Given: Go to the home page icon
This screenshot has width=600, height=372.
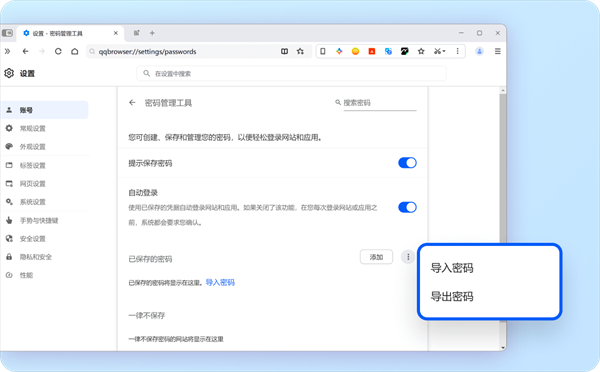Looking at the screenshot, I should (x=75, y=51).
